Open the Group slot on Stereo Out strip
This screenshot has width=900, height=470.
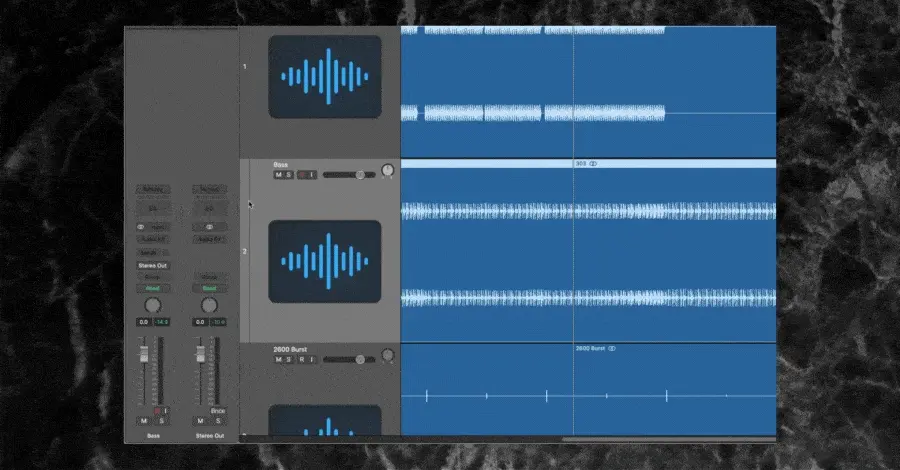tap(210, 277)
